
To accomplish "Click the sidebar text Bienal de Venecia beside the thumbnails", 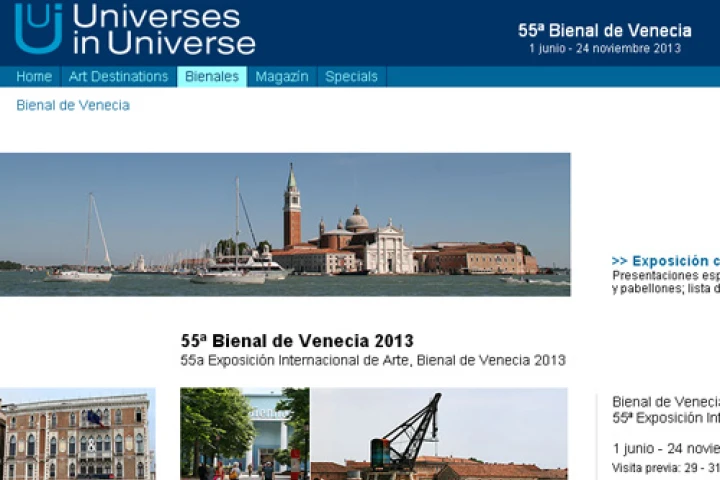I will click(x=665, y=402).
